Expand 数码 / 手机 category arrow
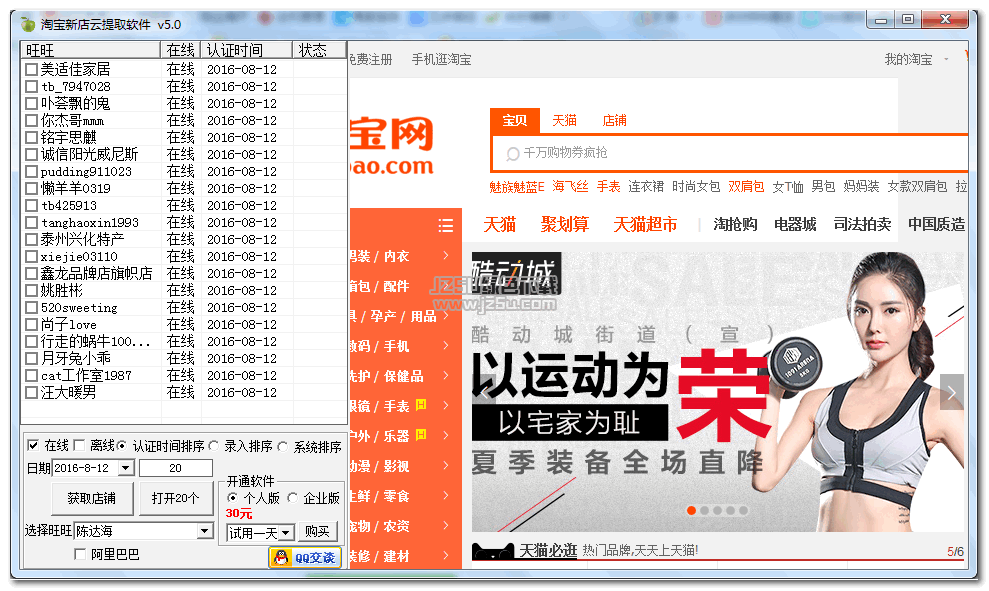Screen dimensions: 989x591 446,346
